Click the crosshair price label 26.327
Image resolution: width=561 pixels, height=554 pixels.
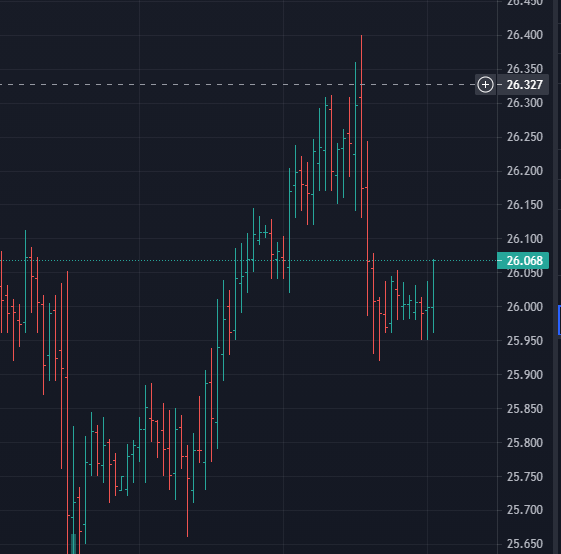[x=524, y=85]
